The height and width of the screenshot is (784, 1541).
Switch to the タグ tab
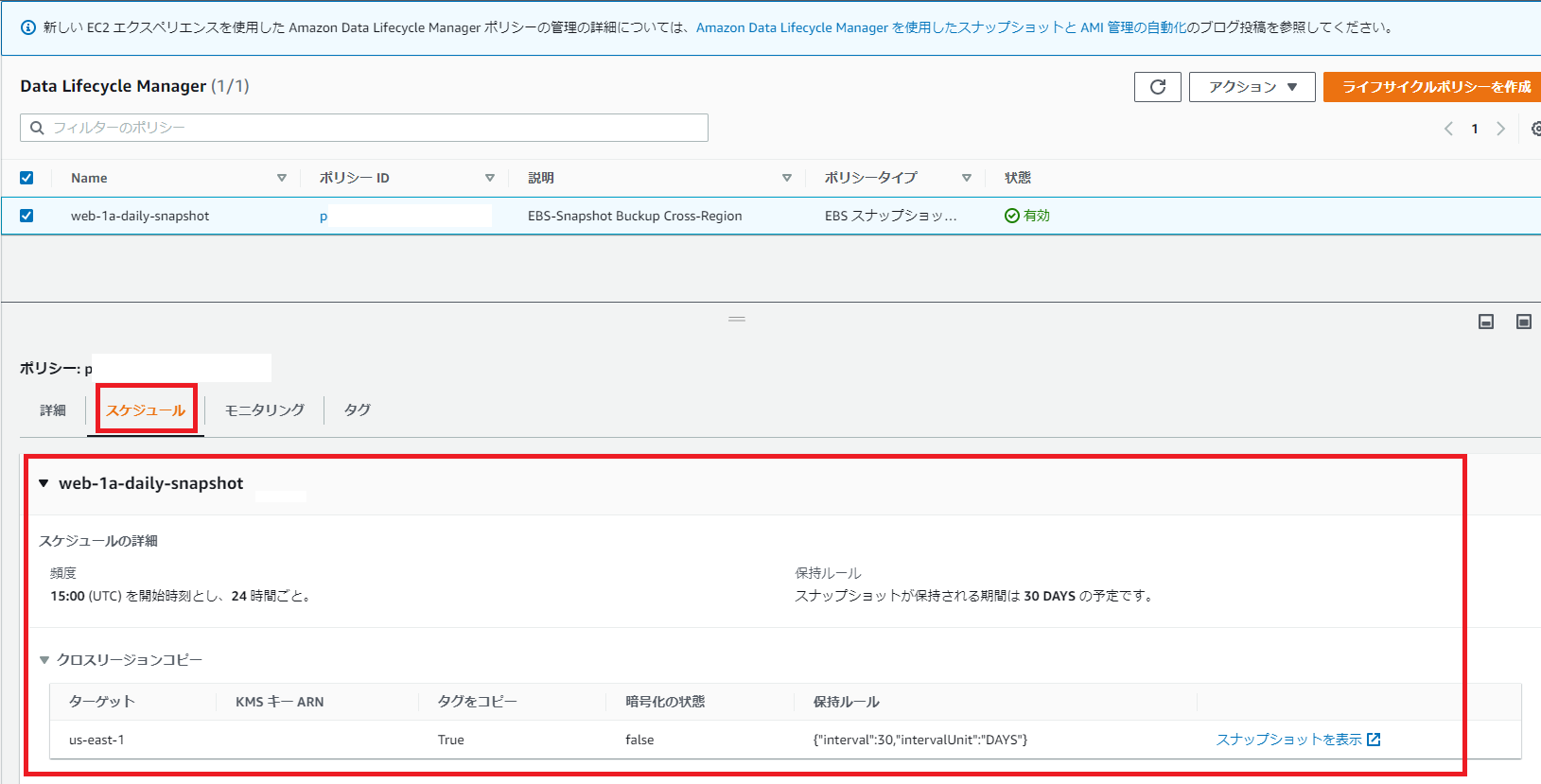pyautogui.click(x=357, y=410)
